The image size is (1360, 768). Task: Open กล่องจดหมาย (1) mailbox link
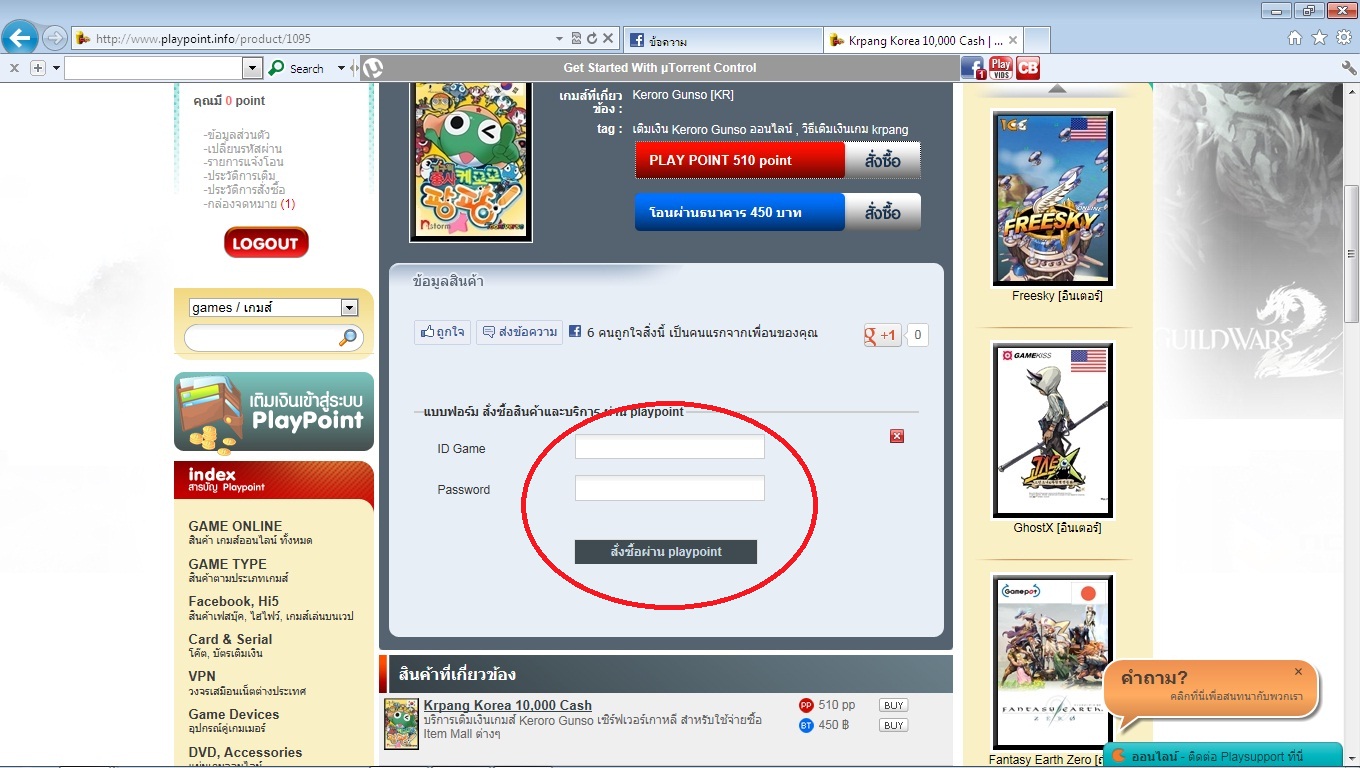click(x=249, y=204)
